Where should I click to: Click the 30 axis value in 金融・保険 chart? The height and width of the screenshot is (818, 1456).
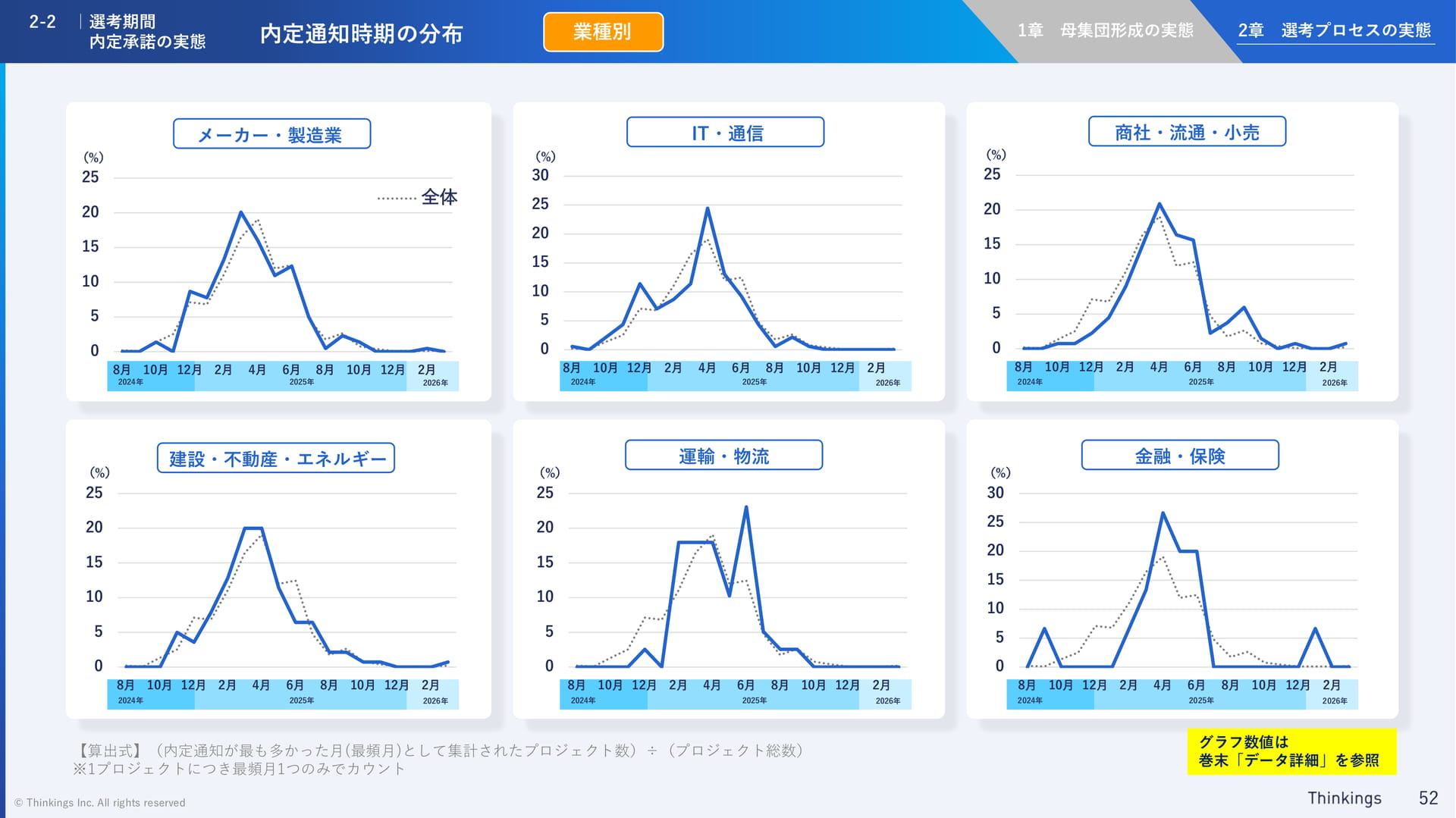point(995,493)
